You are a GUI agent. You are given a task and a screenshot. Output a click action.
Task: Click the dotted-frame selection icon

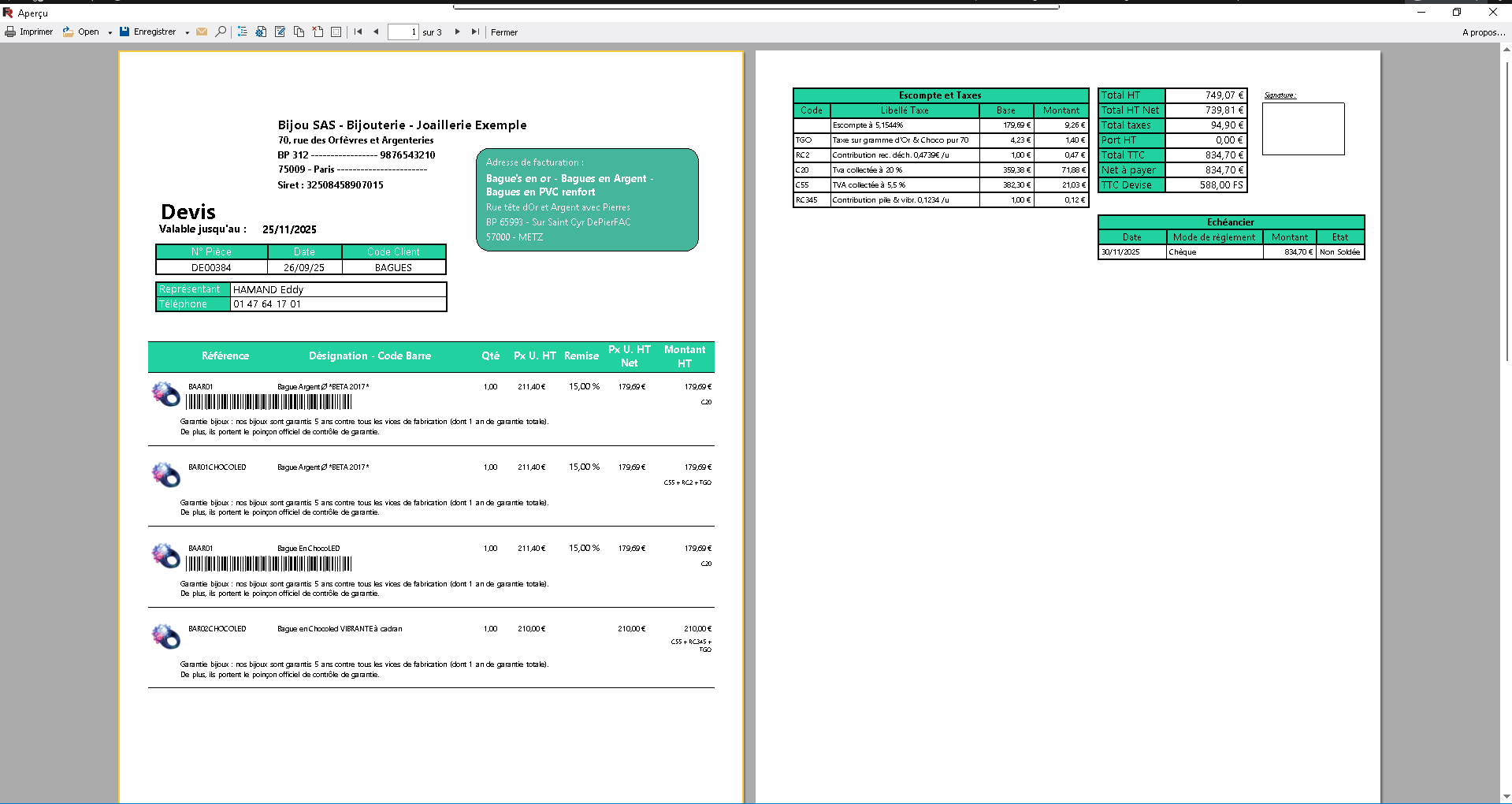coord(336,32)
